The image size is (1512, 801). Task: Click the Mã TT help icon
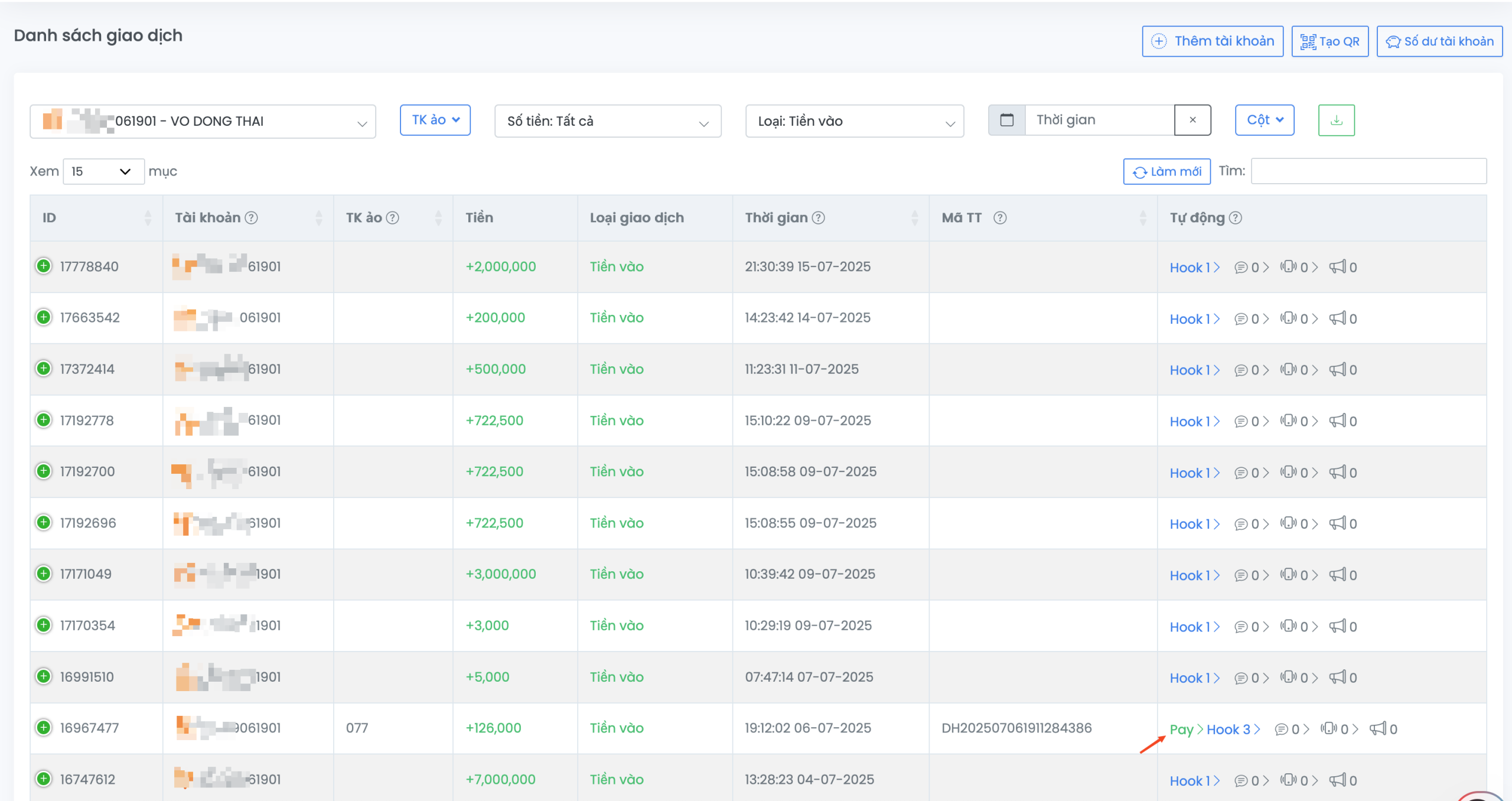click(x=1000, y=218)
